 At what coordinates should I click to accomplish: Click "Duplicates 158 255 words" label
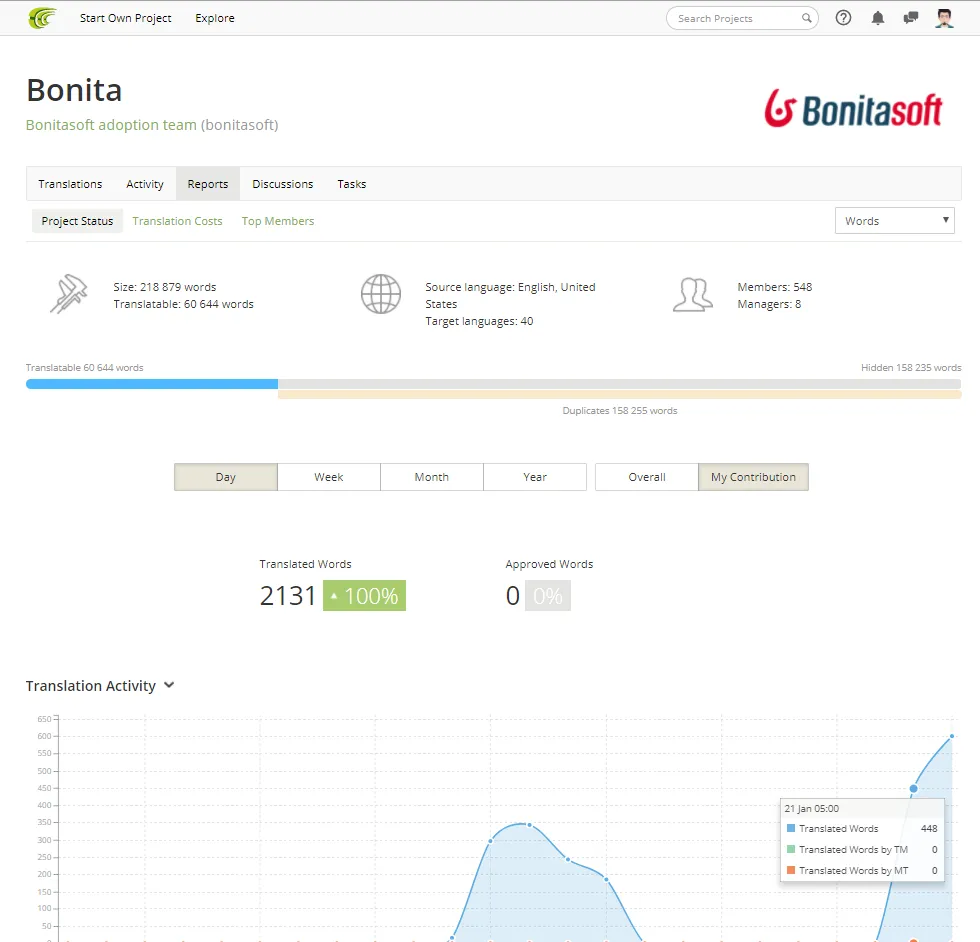click(x=619, y=411)
